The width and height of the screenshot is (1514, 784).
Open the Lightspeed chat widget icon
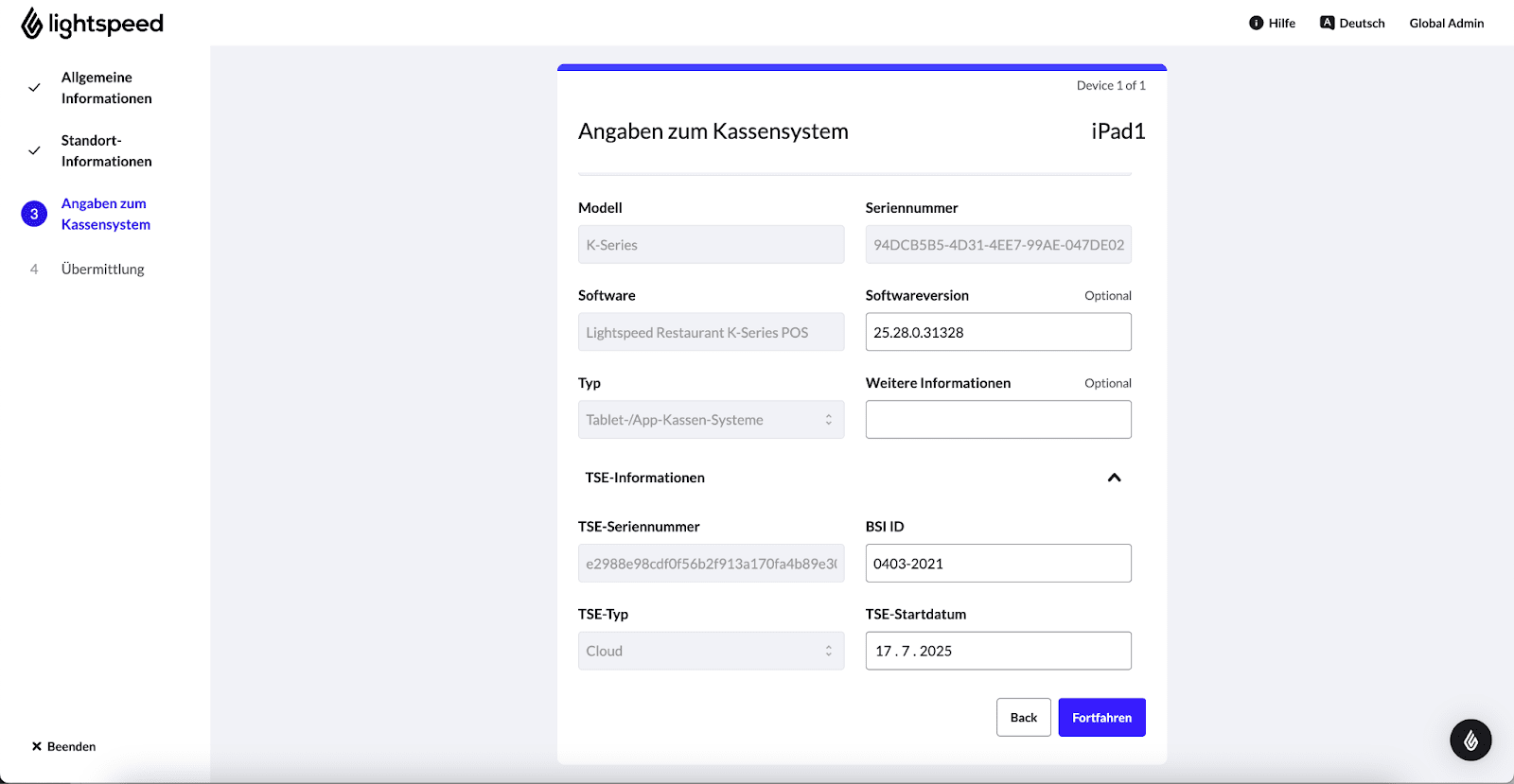pos(1470,740)
